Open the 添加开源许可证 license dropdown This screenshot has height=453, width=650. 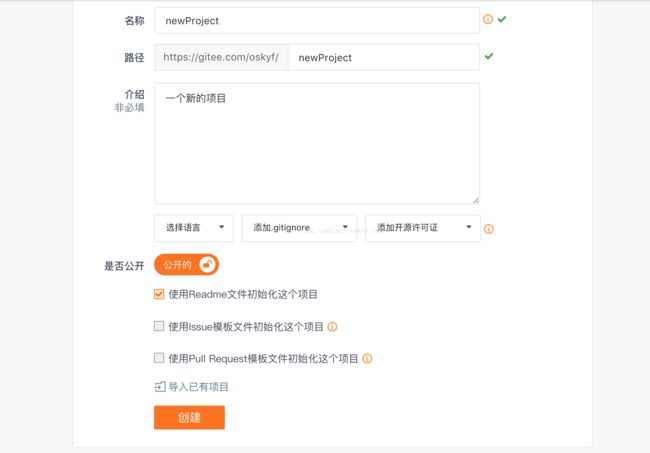tap(422, 228)
